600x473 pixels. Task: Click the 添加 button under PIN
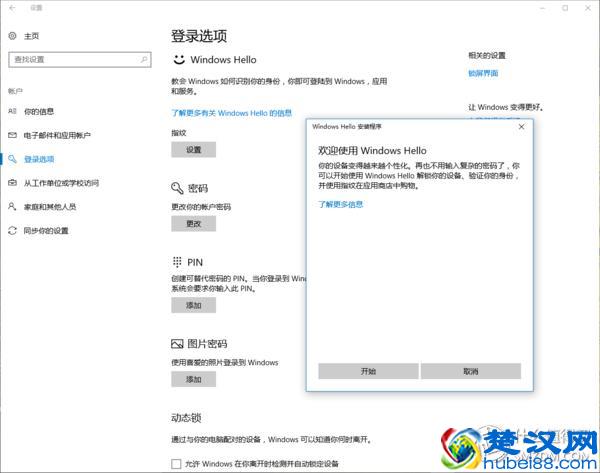point(194,305)
